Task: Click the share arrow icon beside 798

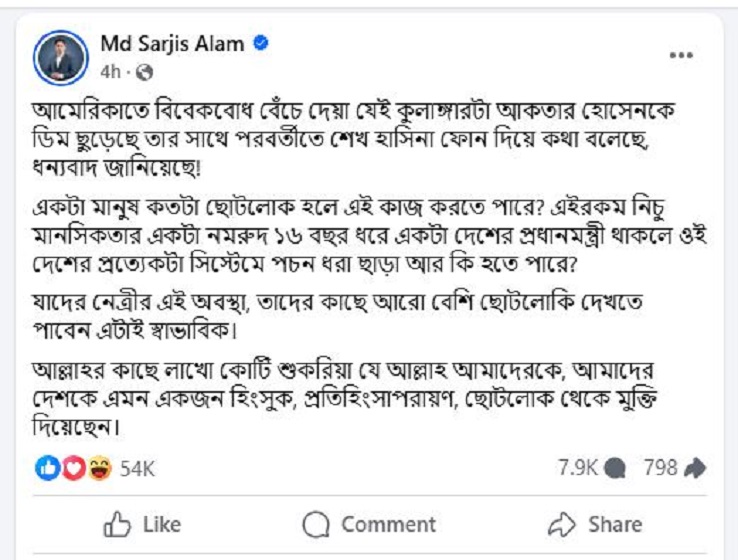Action: 696,468
